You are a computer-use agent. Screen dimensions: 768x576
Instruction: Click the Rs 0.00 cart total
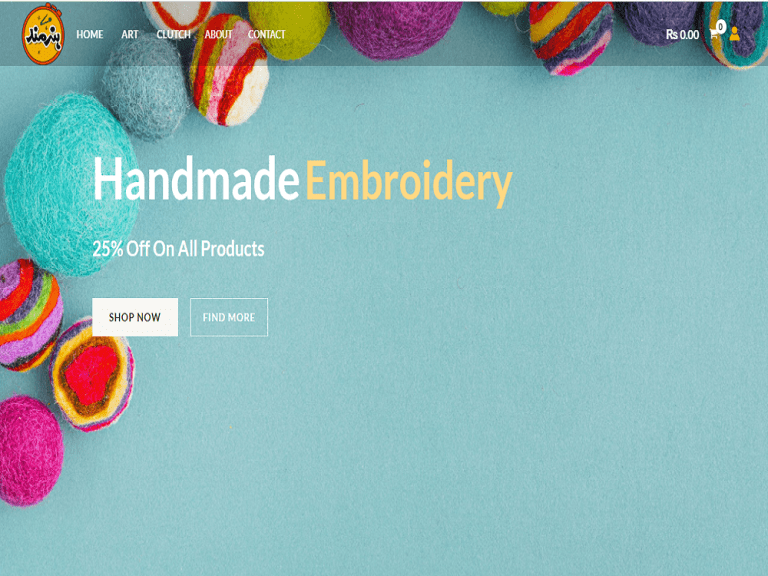682,35
